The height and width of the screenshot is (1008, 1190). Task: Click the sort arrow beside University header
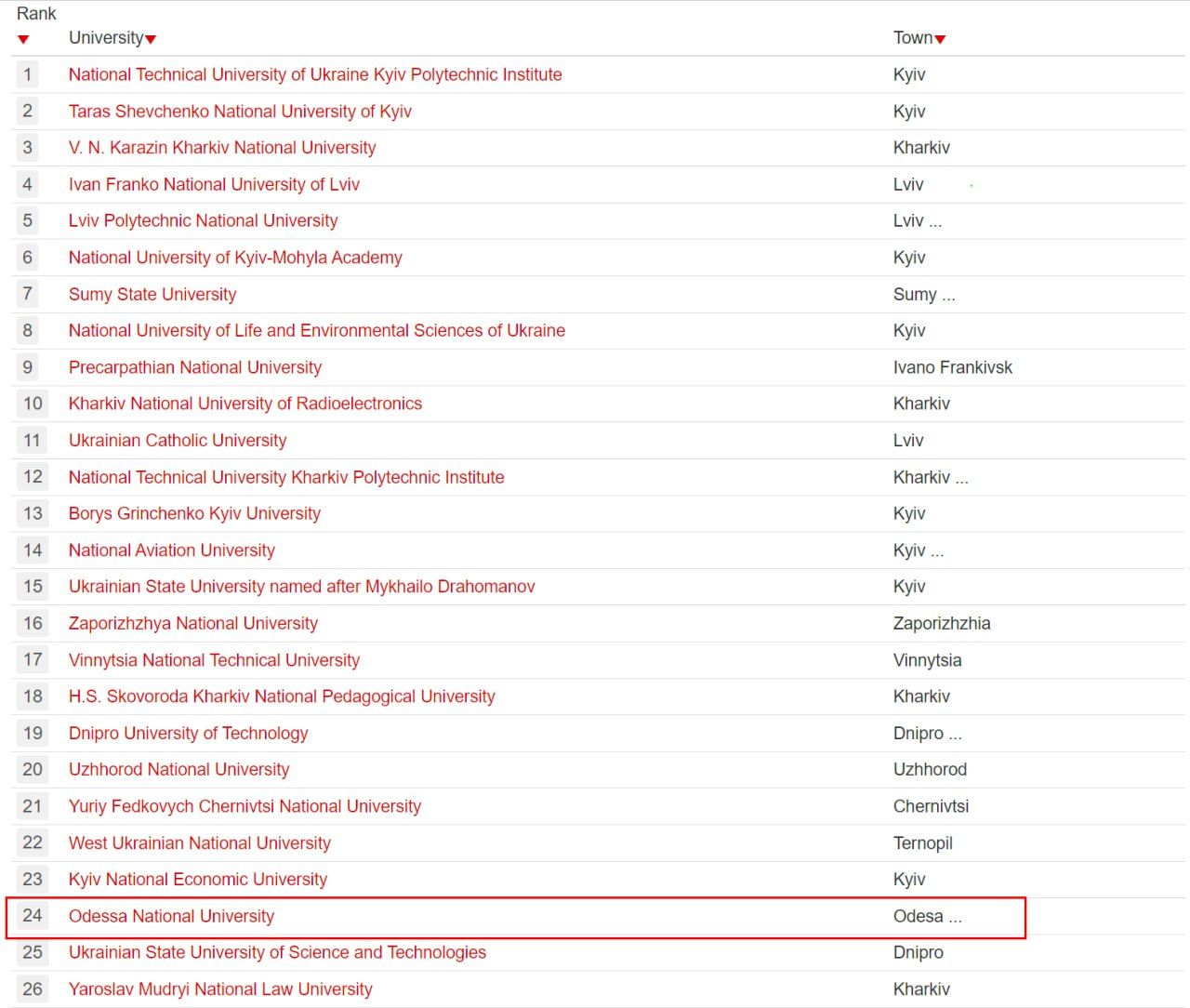click(151, 38)
